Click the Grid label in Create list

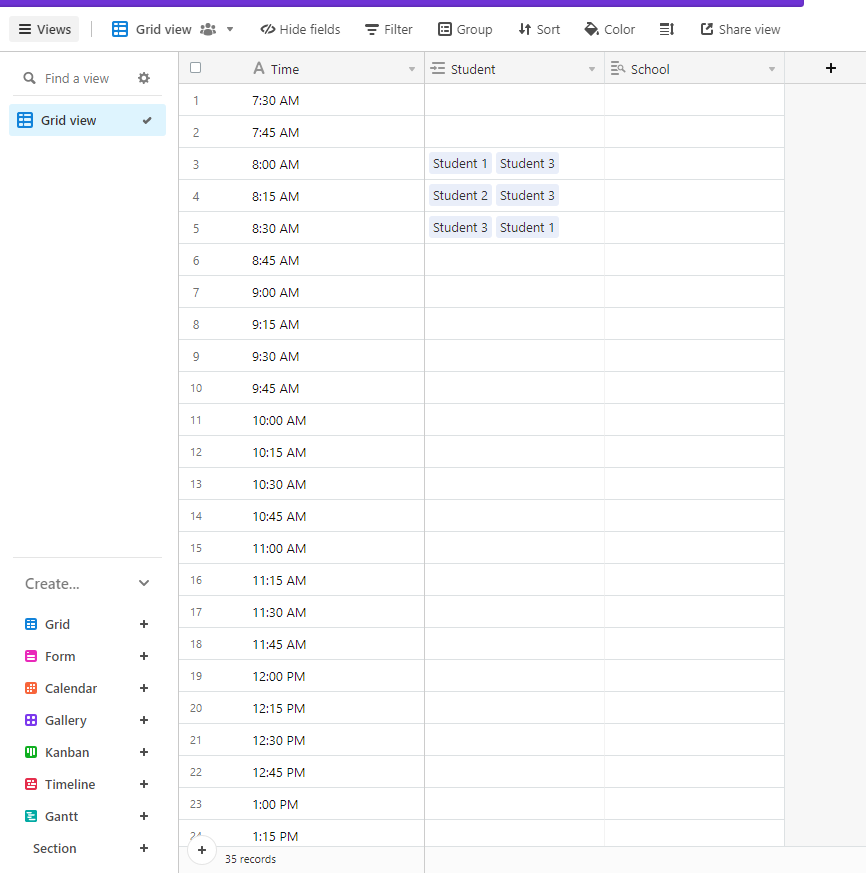(x=57, y=625)
